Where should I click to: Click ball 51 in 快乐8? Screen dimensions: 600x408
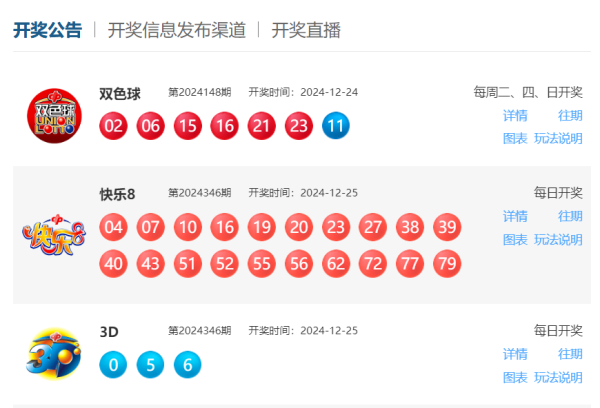188,264
